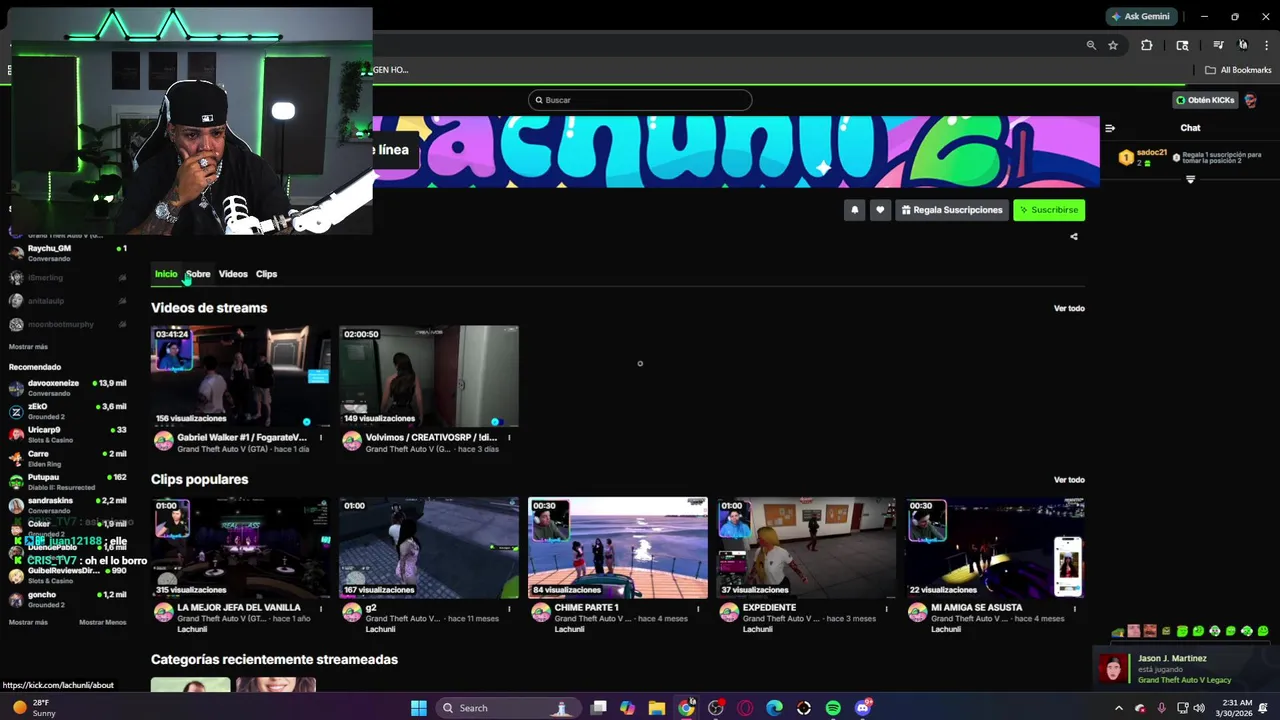Click taskbar clock showing 2:31 AM

point(1236,708)
